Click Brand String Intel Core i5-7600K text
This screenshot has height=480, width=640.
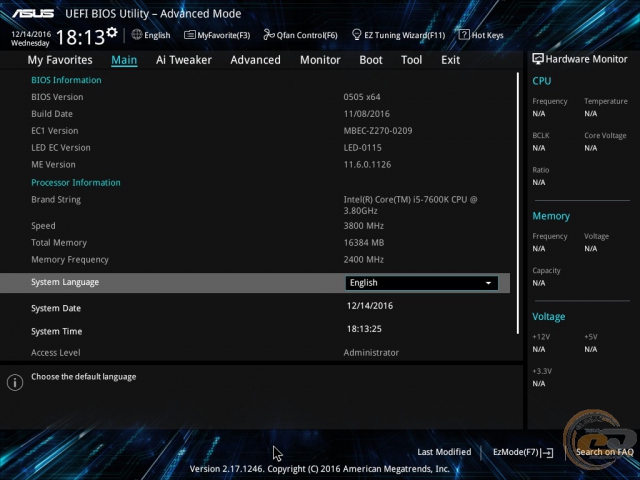(410, 205)
